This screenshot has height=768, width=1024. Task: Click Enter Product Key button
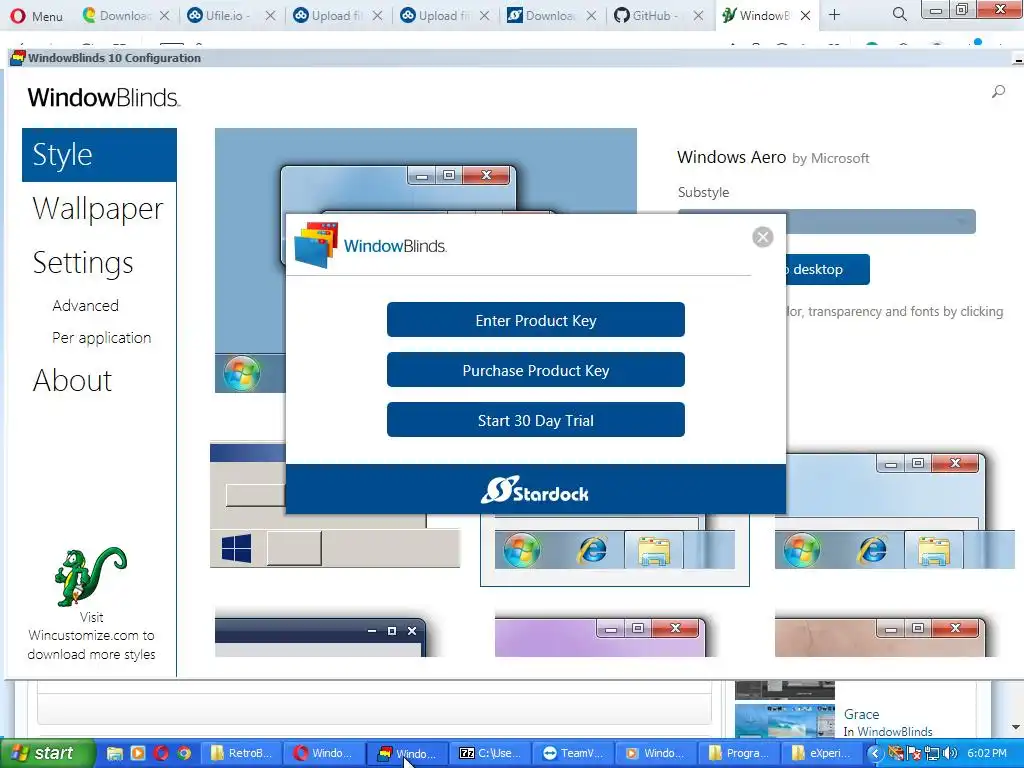coord(536,320)
